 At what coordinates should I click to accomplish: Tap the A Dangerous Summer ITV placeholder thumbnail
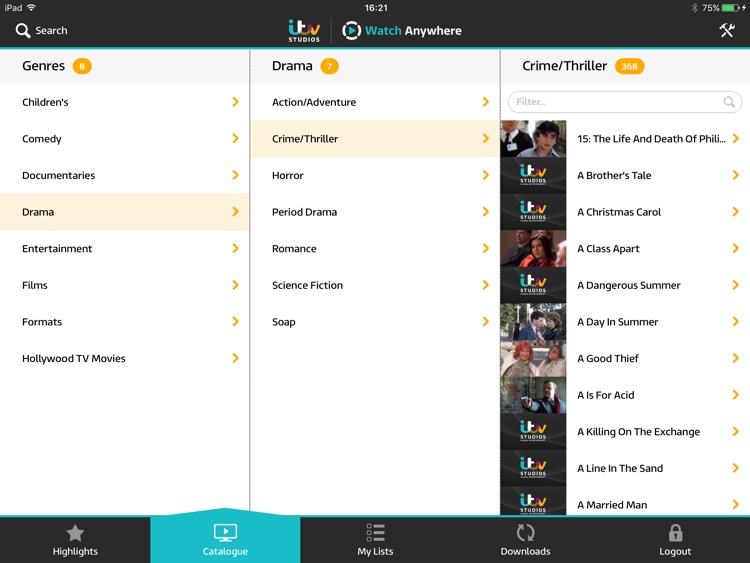click(x=533, y=285)
